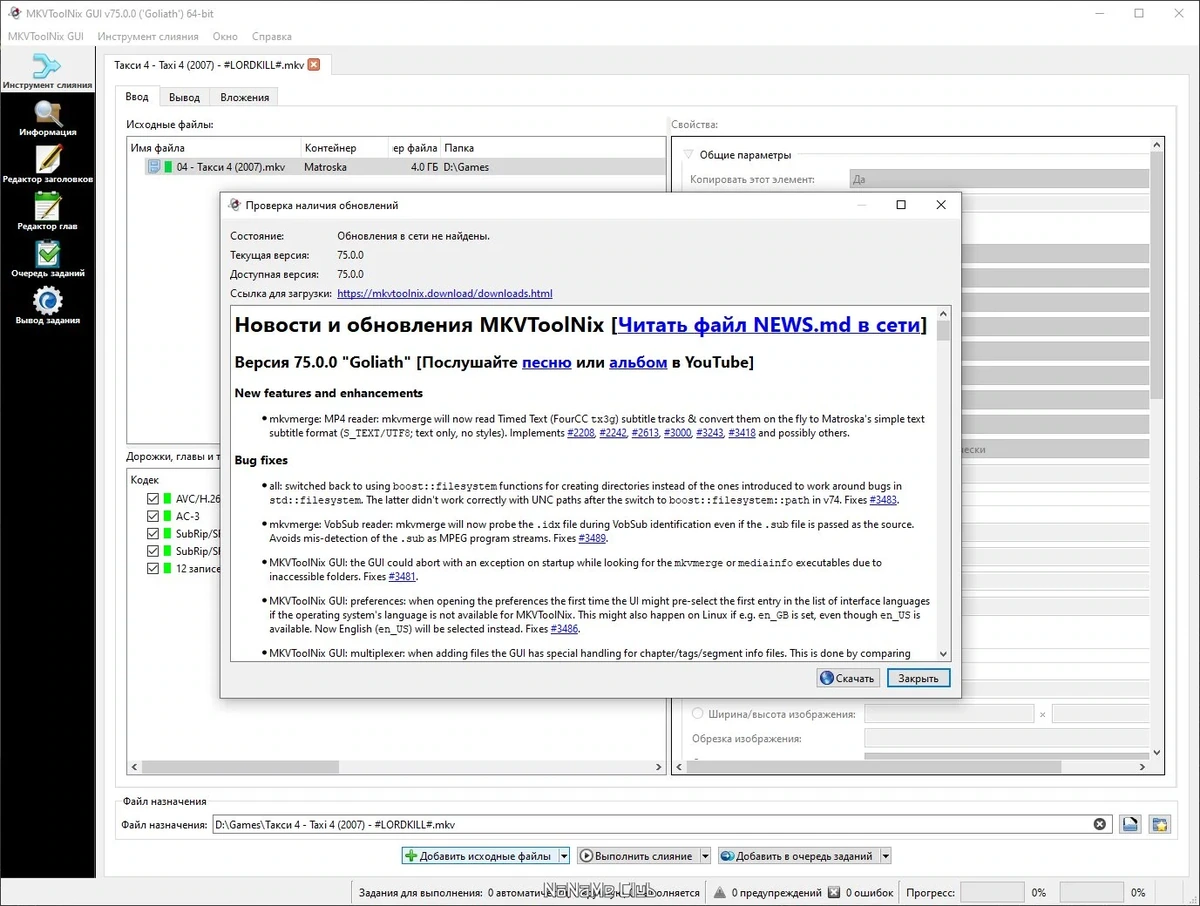Viewport: 1200px width, 906px height.
Task: Open the Information tool in the sidebar
Action: pos(47,119)
